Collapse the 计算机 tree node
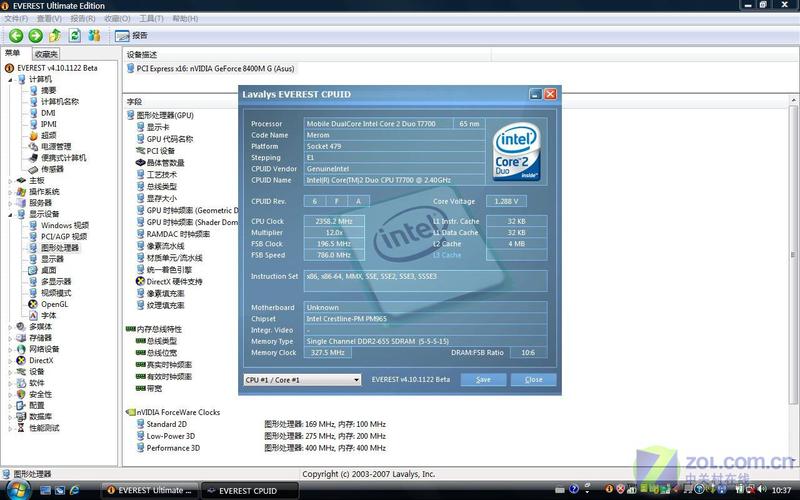The width and height of the screenshot is (800, 500). point(10,80)
